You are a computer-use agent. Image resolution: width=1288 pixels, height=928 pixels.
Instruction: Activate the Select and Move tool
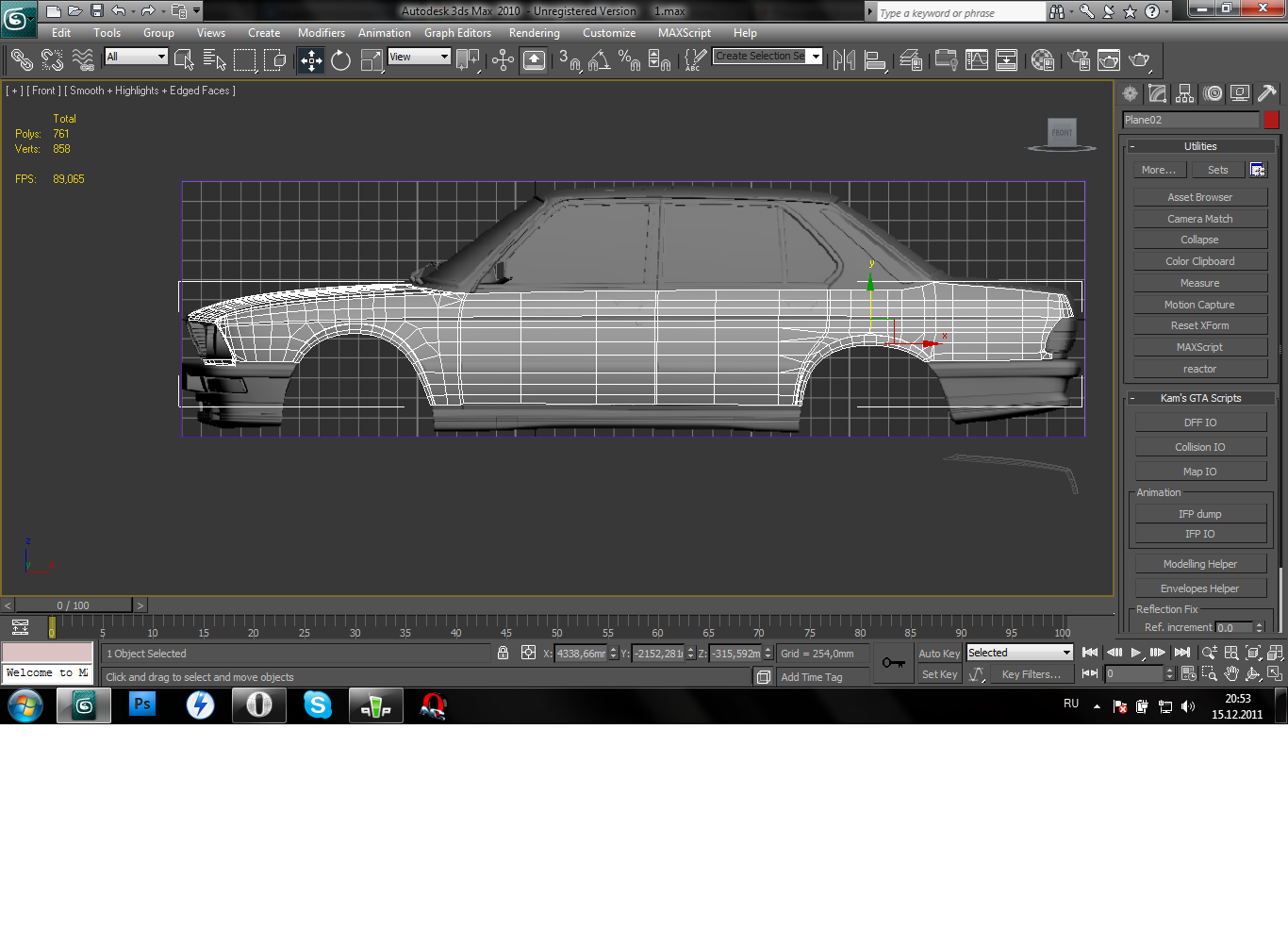pos(311,60)
